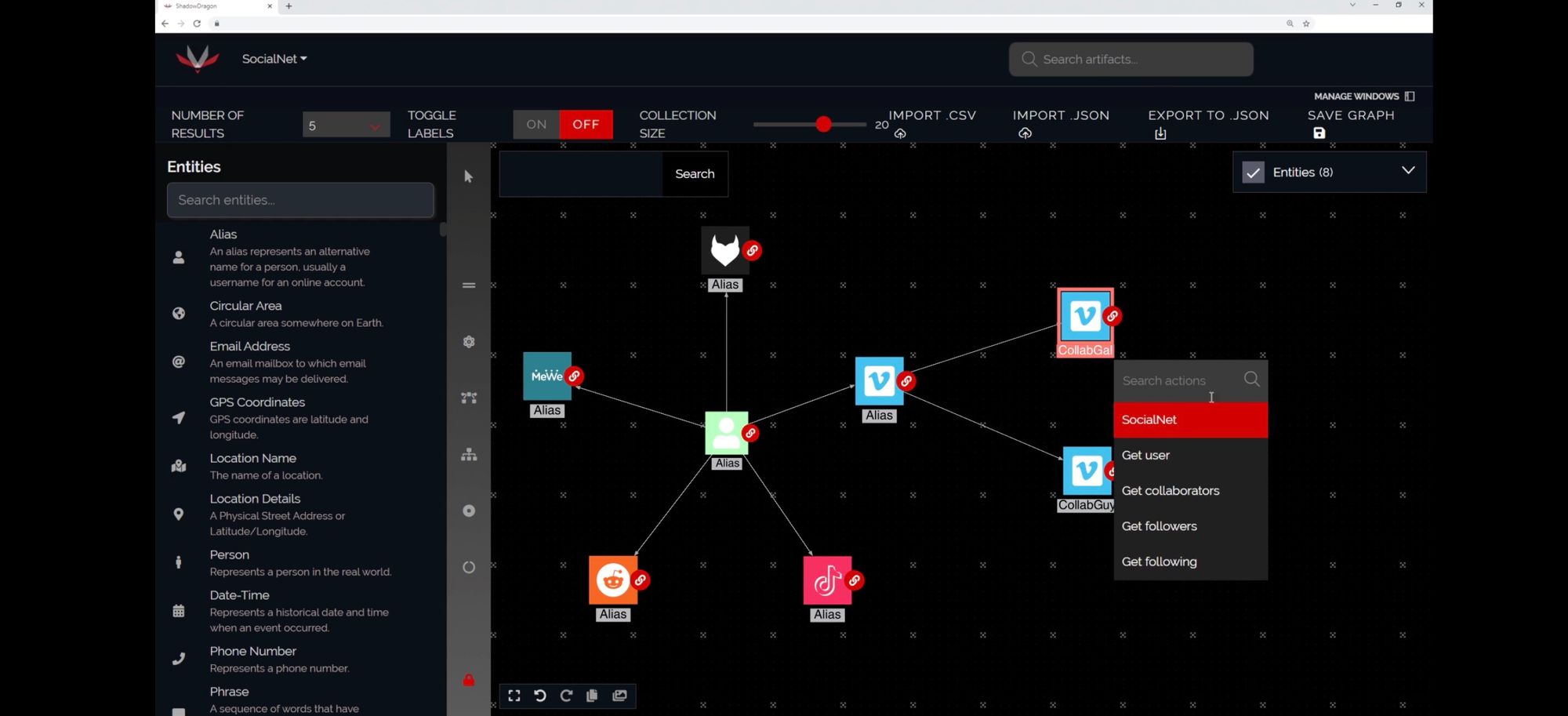
Task: Click the undo icon in the canvas toolbar
Action: 540,696
